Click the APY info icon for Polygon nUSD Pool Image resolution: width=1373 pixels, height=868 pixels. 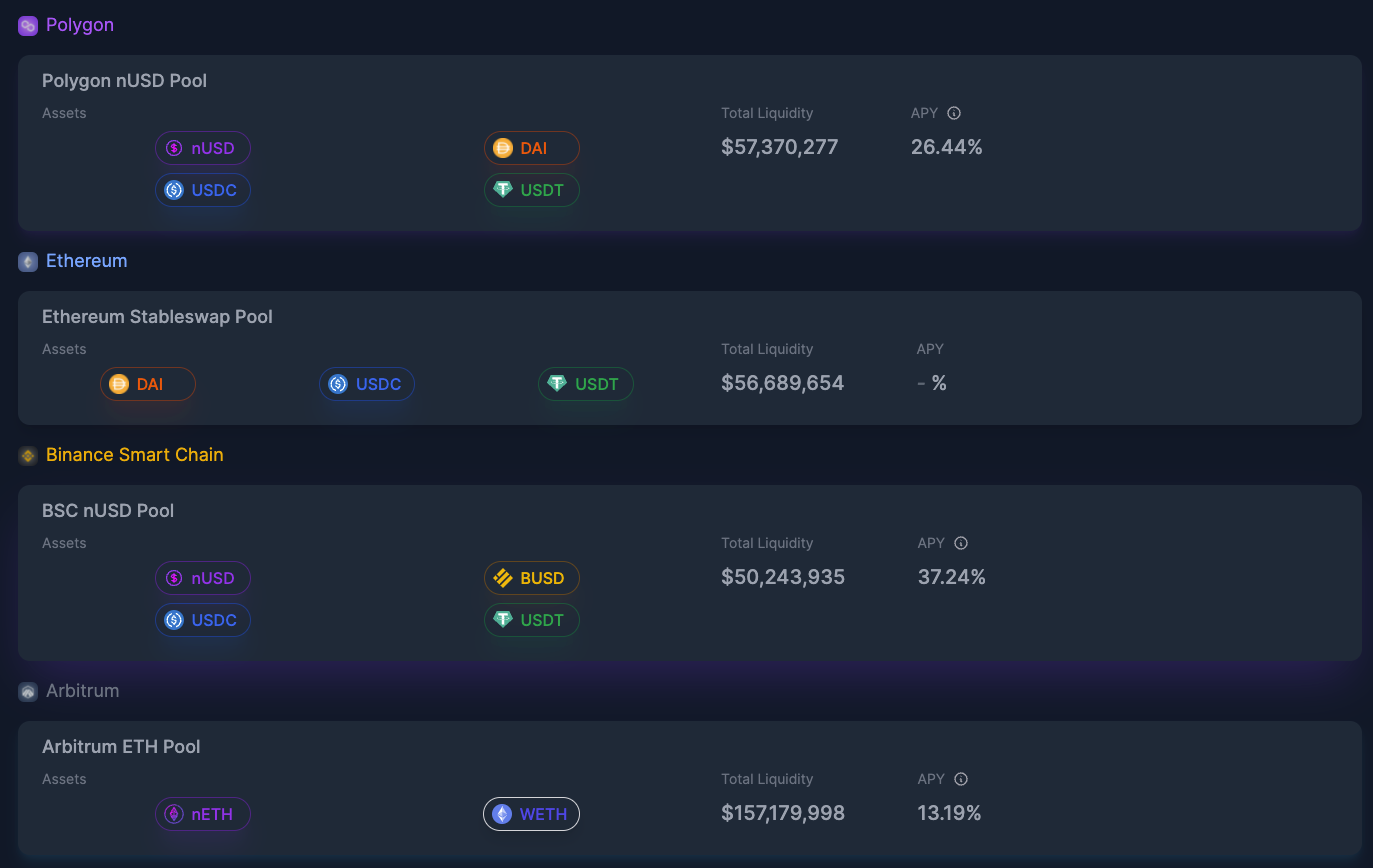pyautogui.click(x=953, y=112)
